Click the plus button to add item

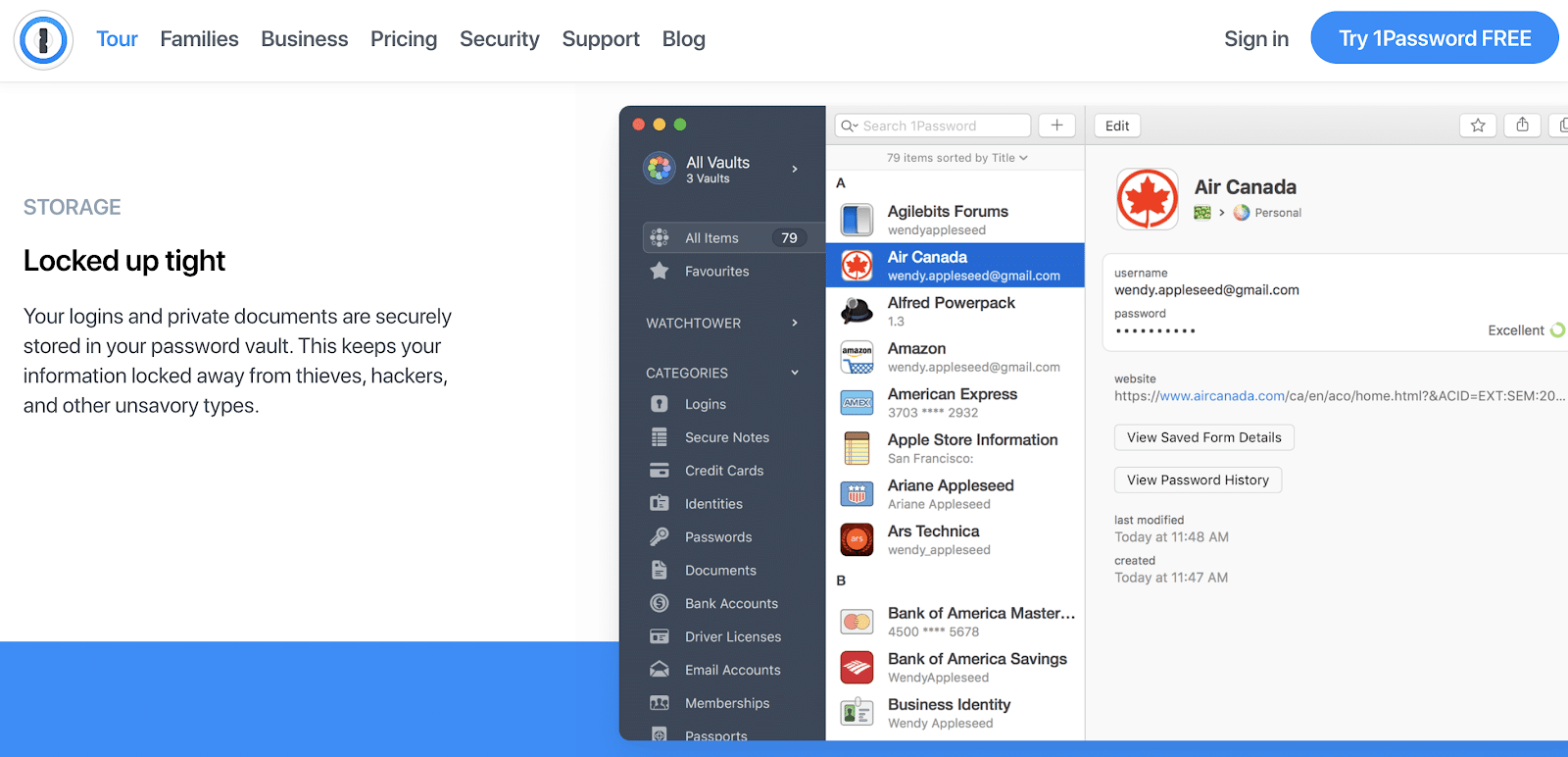(x=1056, y=126)
